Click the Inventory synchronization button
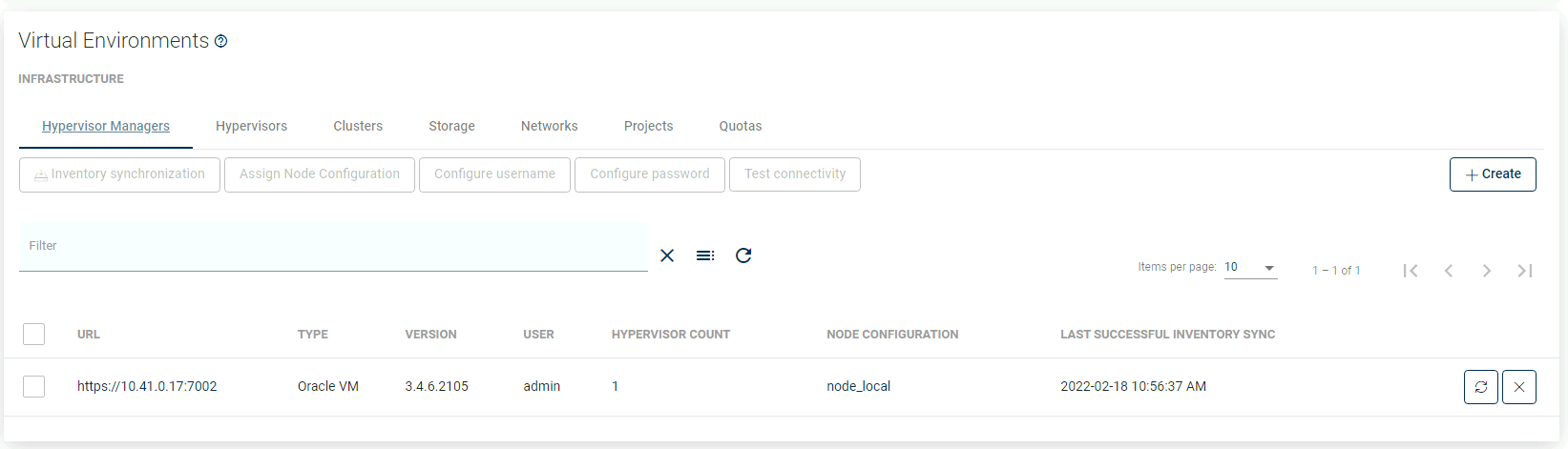Screen dimensions: 1568x449 (119, 174)
